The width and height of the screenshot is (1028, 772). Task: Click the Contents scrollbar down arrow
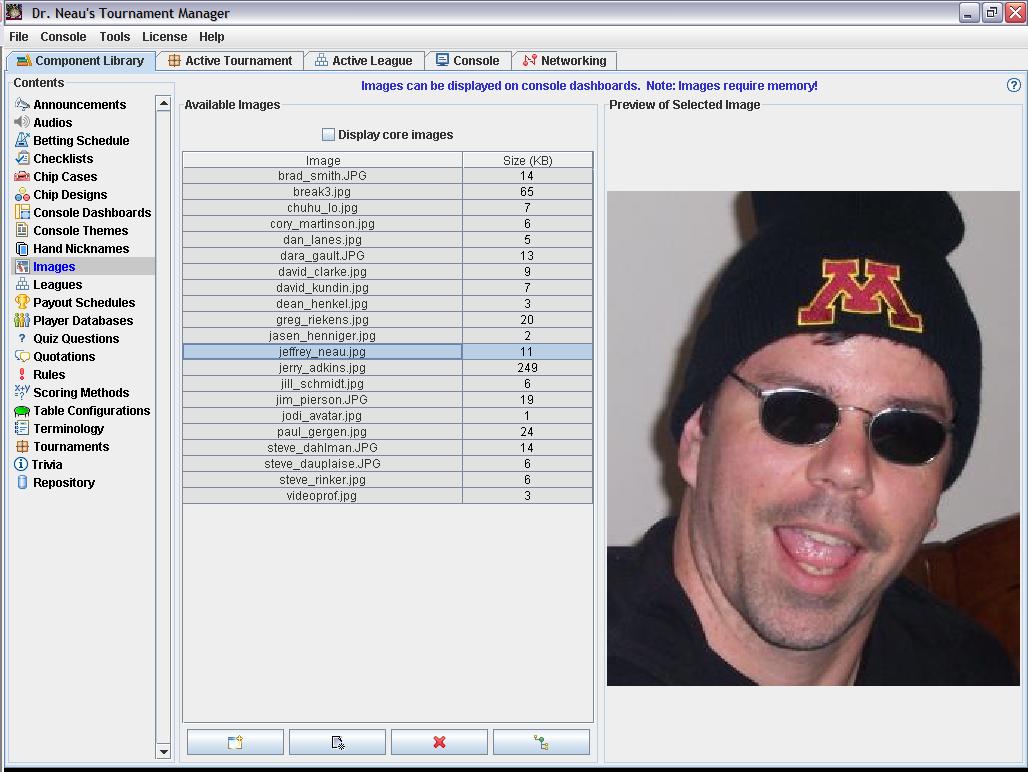(163, 752)
